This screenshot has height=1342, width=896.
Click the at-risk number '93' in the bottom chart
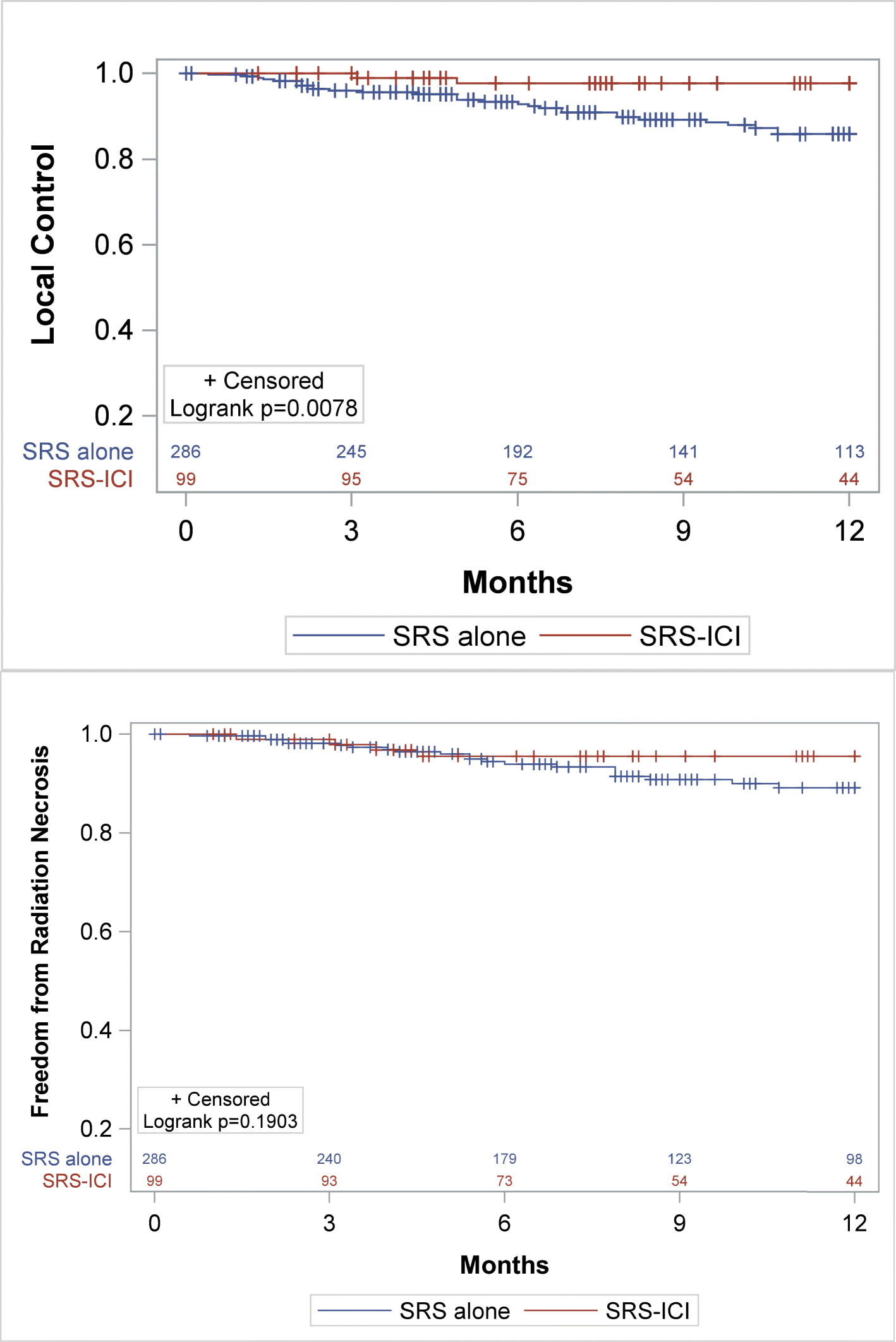[x=329, y=1181]
